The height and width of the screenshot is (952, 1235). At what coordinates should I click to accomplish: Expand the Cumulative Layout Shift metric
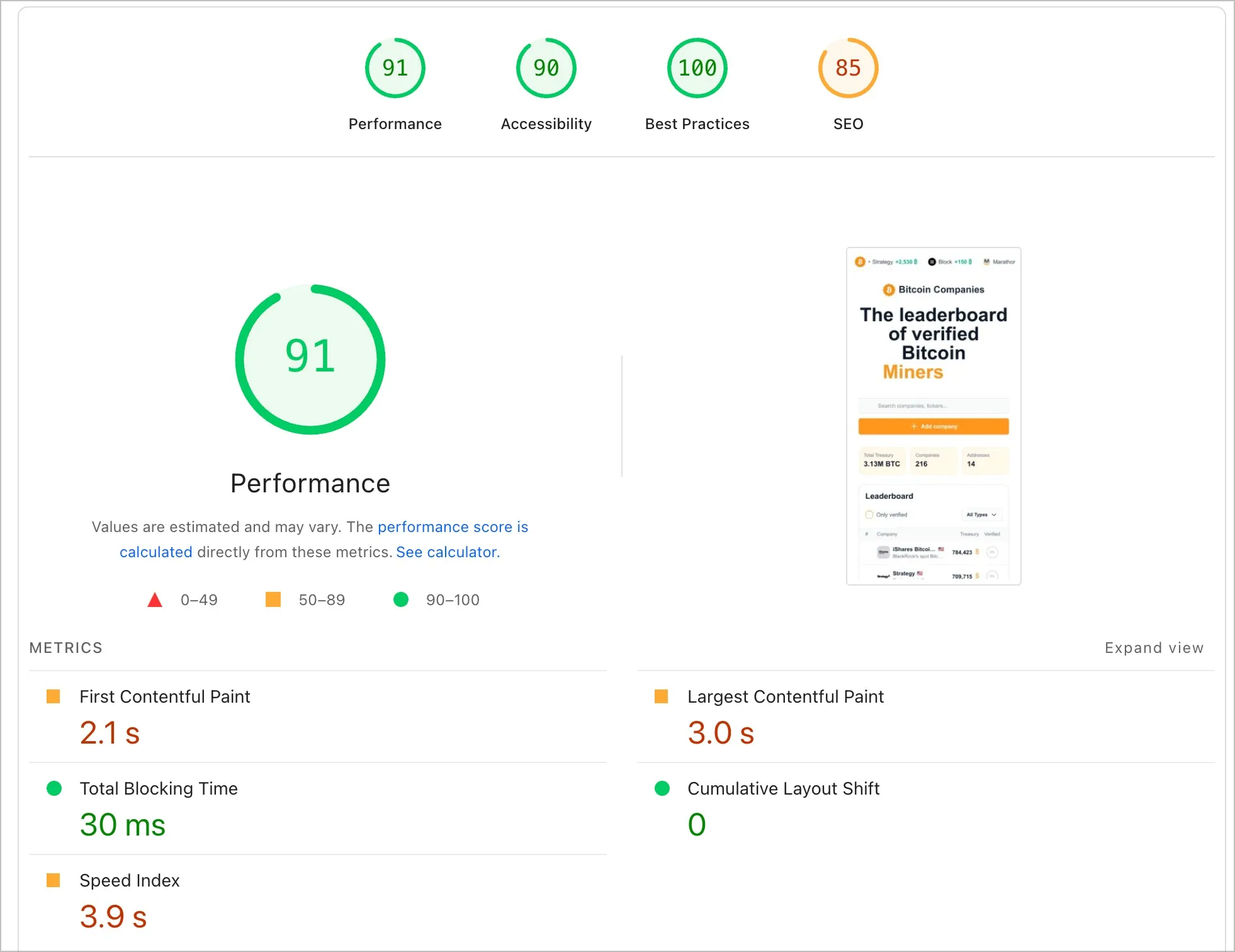(926, 808)
